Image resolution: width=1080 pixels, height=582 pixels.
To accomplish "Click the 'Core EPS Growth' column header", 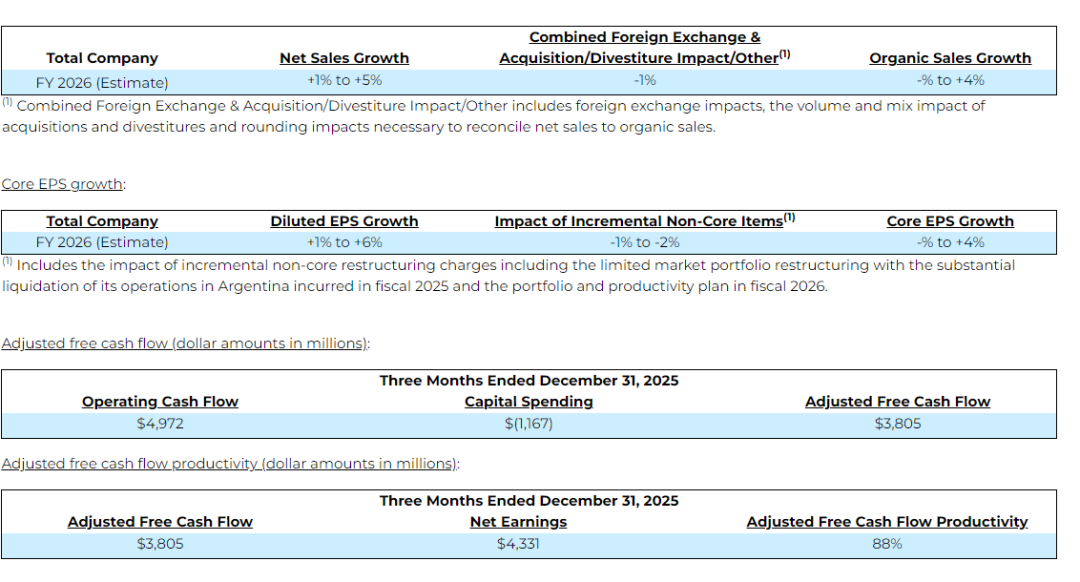I will (x=949, y=221).
